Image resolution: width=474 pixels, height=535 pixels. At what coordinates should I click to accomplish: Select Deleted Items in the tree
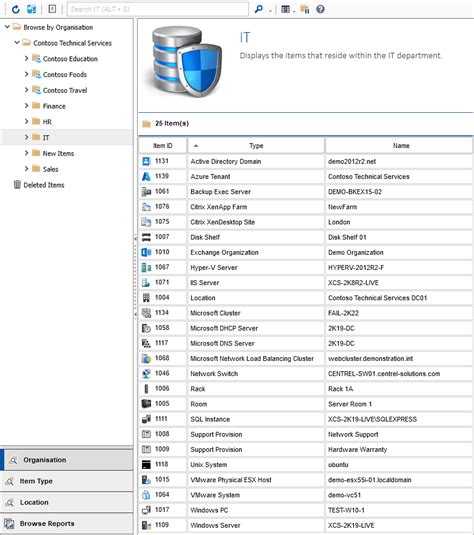(x=44, y=185)
